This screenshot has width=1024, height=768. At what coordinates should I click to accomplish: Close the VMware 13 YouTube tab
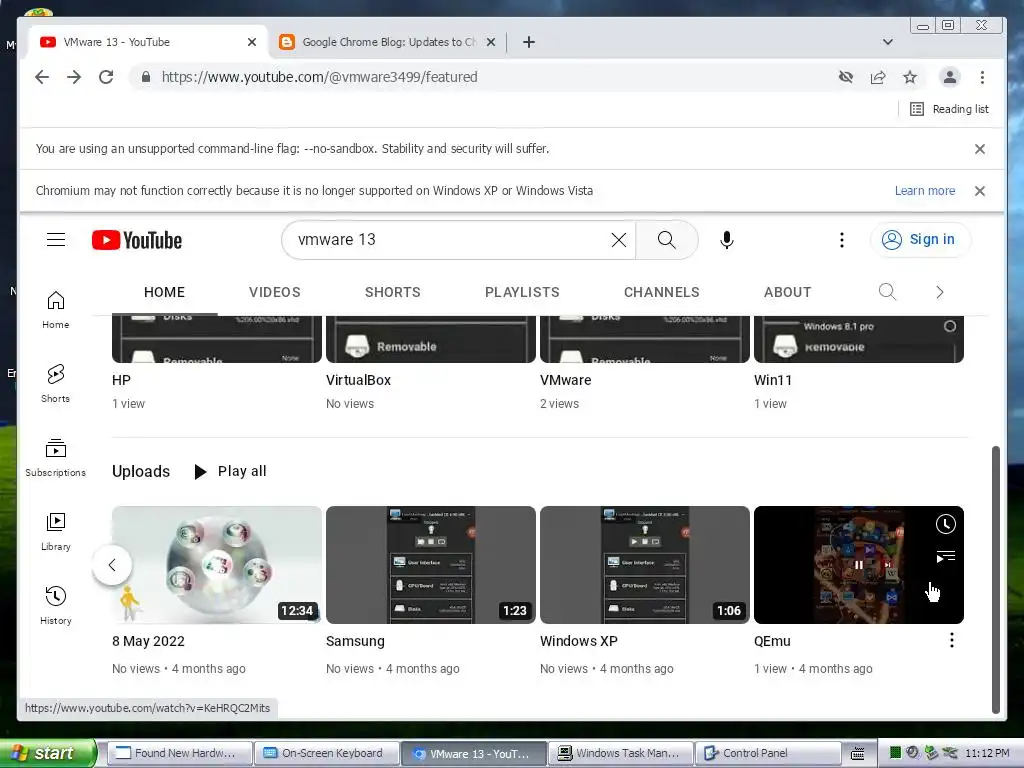pos(252,42)
